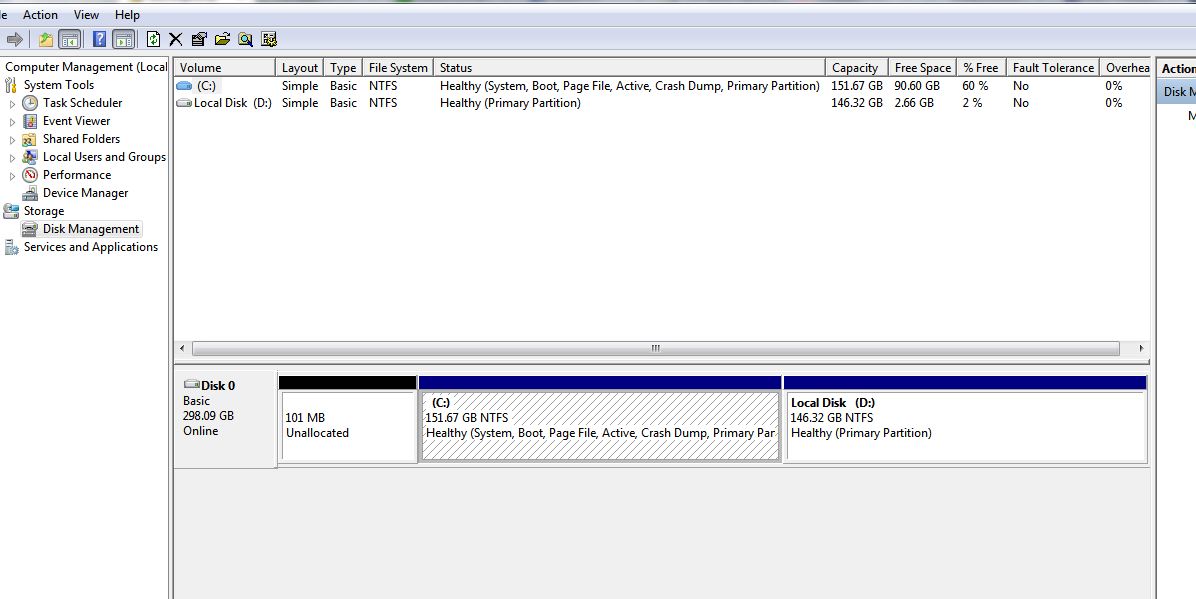
Task: Click the volume list scrollbar left arrow
Action: coord(182,348)
